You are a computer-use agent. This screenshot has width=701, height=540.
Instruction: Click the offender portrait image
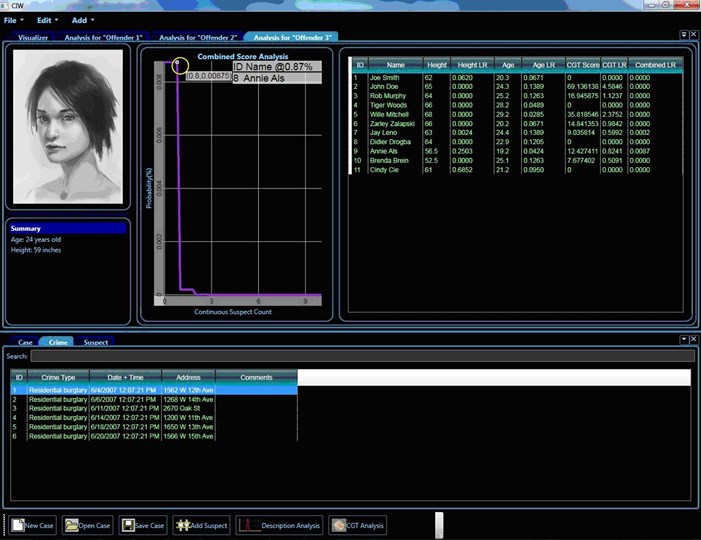68,127
